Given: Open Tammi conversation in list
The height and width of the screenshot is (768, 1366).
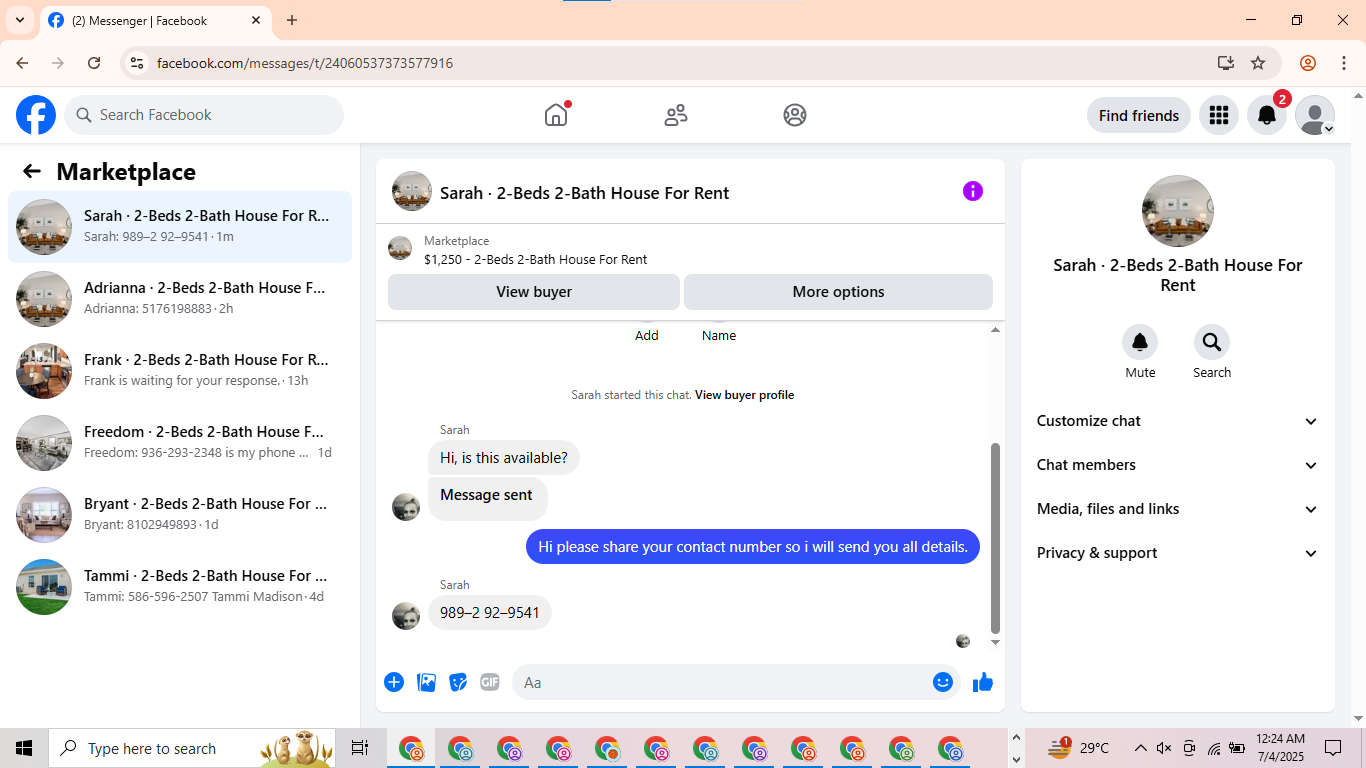Looking at the screenshot, I should (x=180, y=587).
